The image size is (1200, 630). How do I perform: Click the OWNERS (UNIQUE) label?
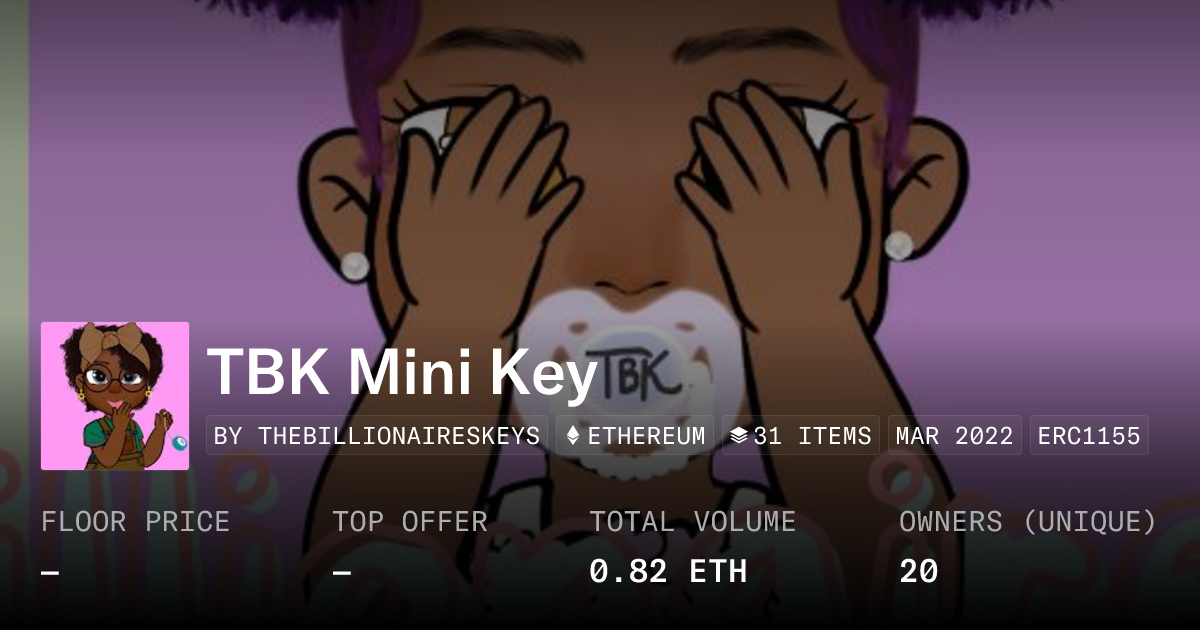(1028, 522)
